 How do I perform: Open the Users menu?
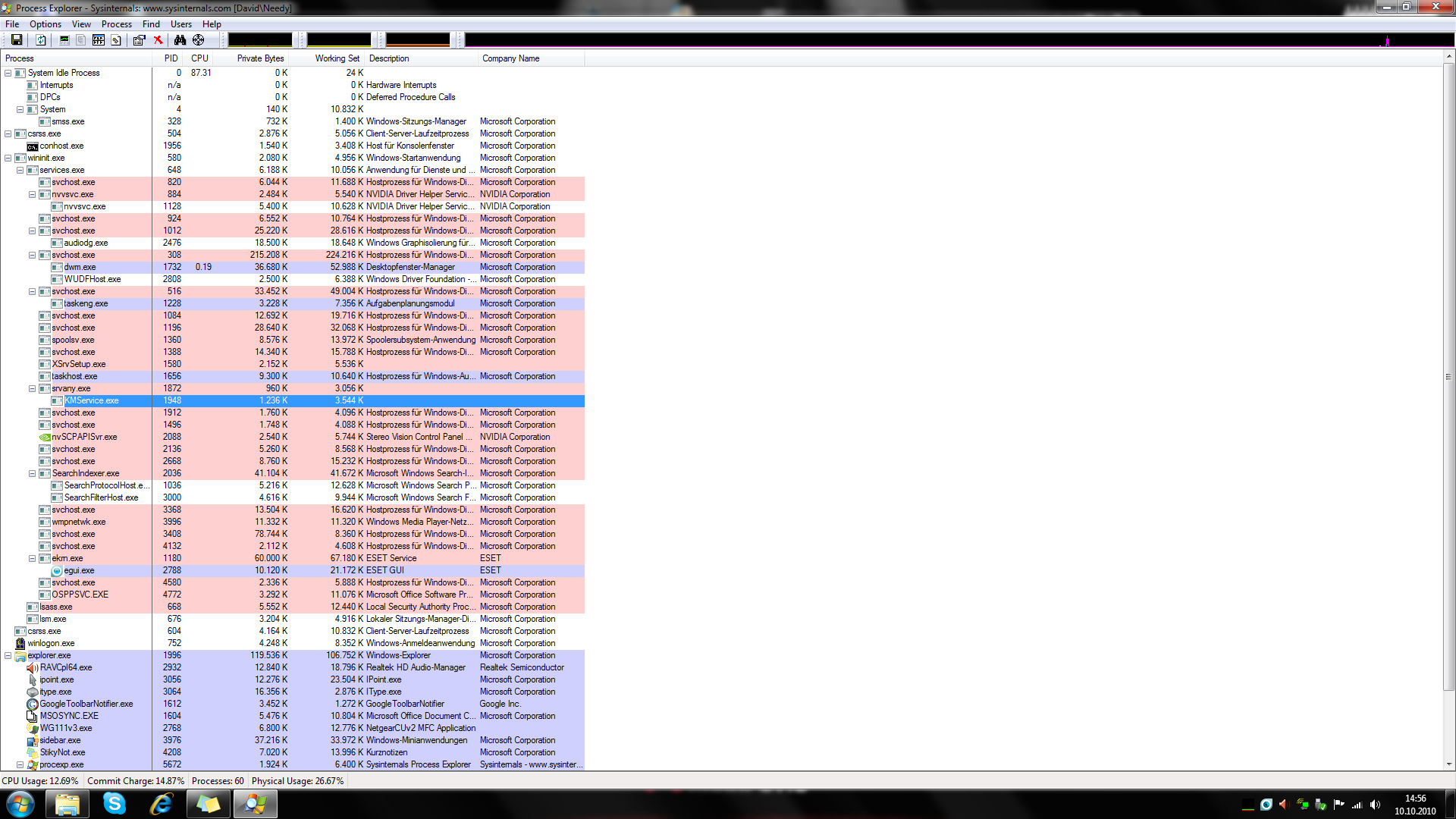[181, 24]
